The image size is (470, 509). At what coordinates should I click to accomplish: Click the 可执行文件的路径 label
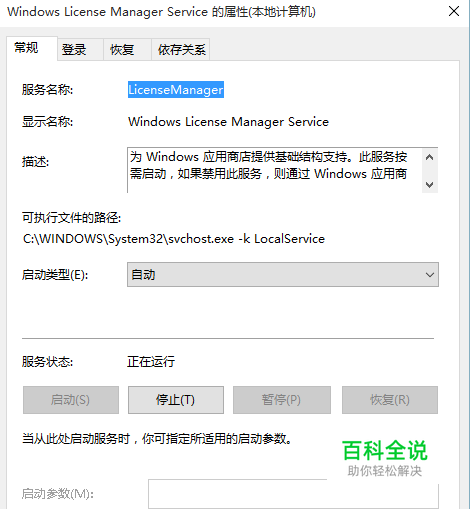pyautogui.click(x=71, y=218)
